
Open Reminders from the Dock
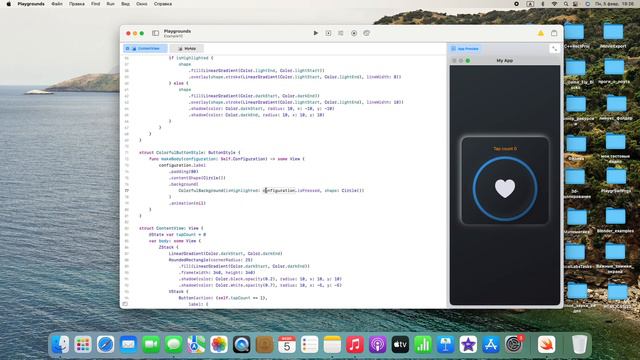[309, 344]
